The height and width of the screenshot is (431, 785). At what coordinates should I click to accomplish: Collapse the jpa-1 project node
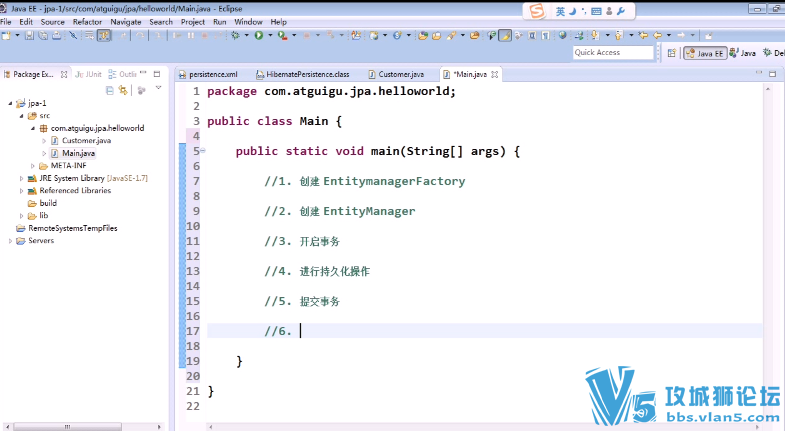(x=10, y=103)
